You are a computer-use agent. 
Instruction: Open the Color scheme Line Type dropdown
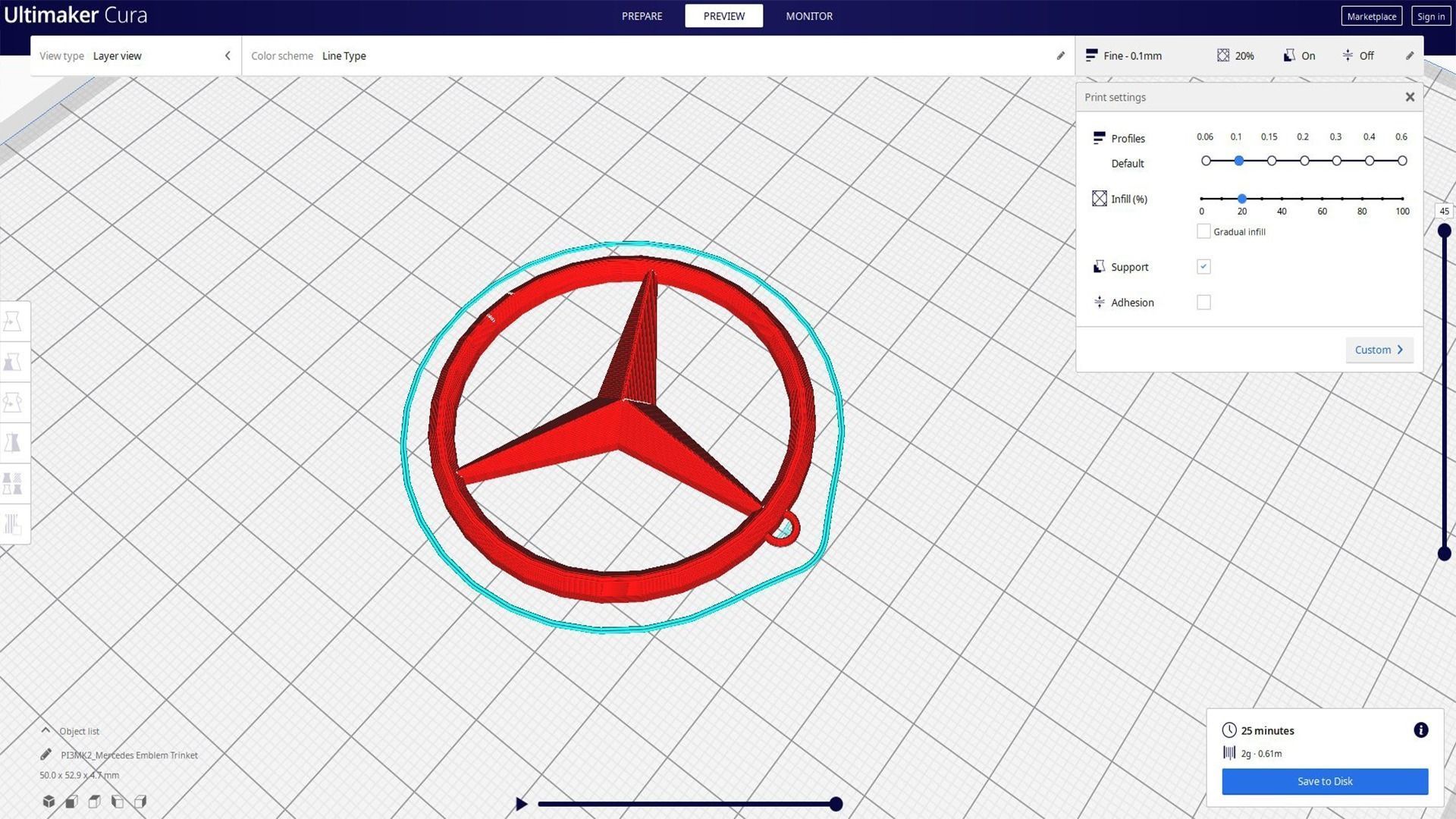coord(657,55)
